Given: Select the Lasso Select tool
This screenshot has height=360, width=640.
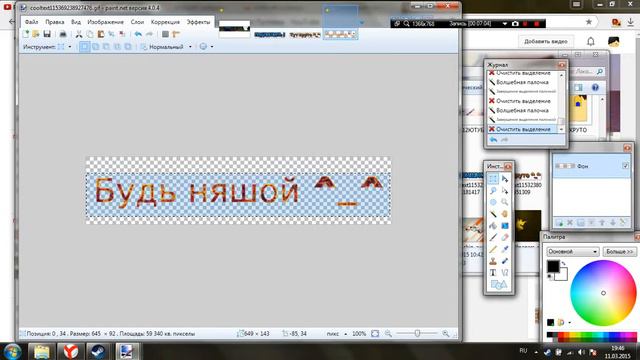Looking at the screenshot, I should 493,191.
